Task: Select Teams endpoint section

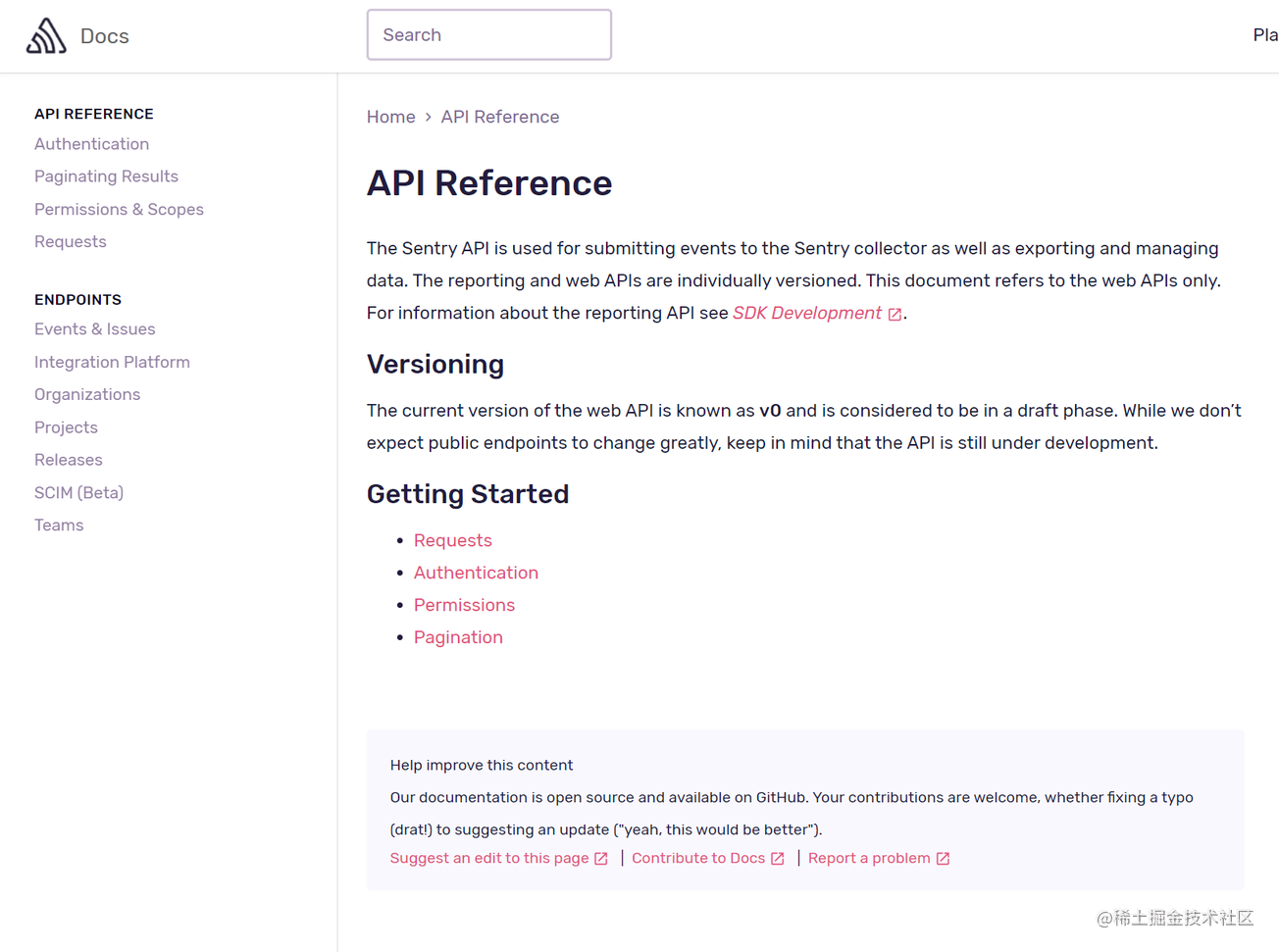Action: pyautogui.click(x=59, y=526)
